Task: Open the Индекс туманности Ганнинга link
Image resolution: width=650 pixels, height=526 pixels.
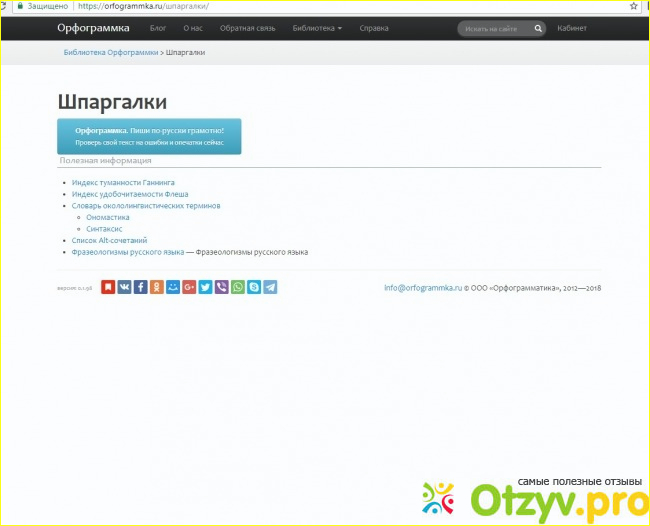Action: [x=123, y=183]
